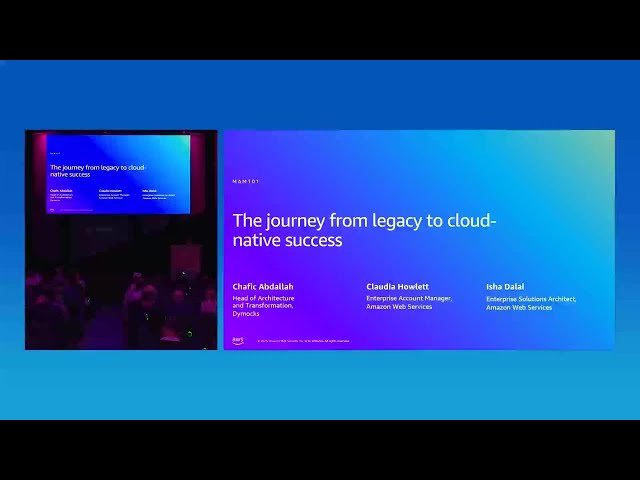Click the MAM101 session code label
640x480 pixels.
(x=246, y=182)
